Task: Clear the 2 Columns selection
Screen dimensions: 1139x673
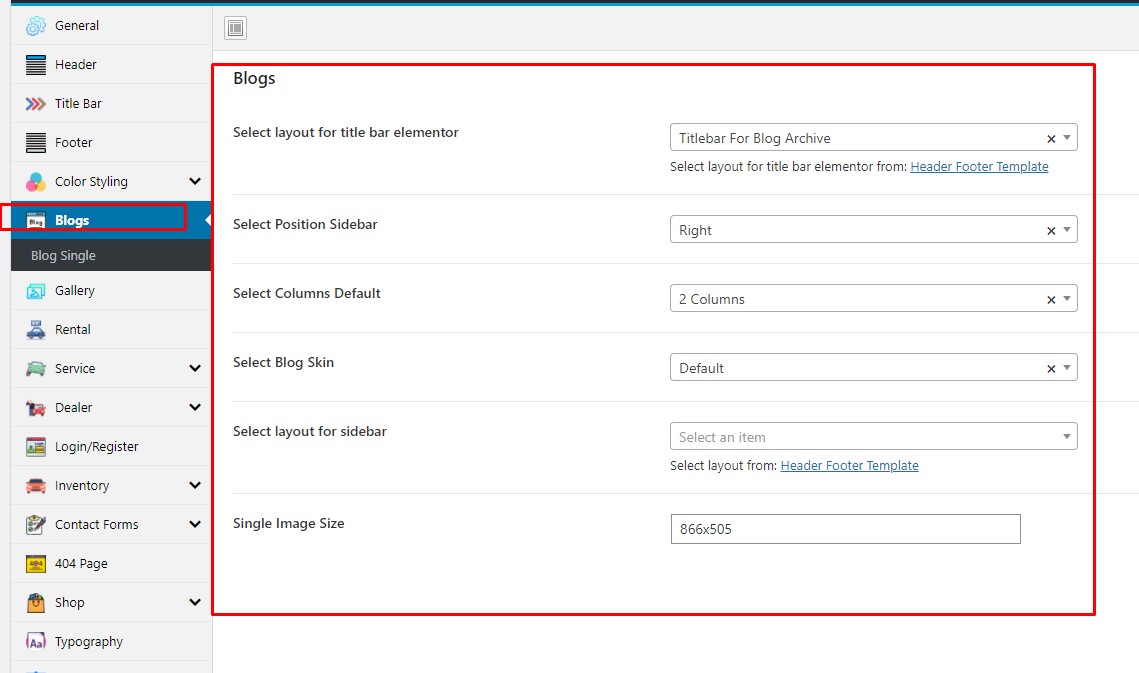Action: click(1051, 300)
